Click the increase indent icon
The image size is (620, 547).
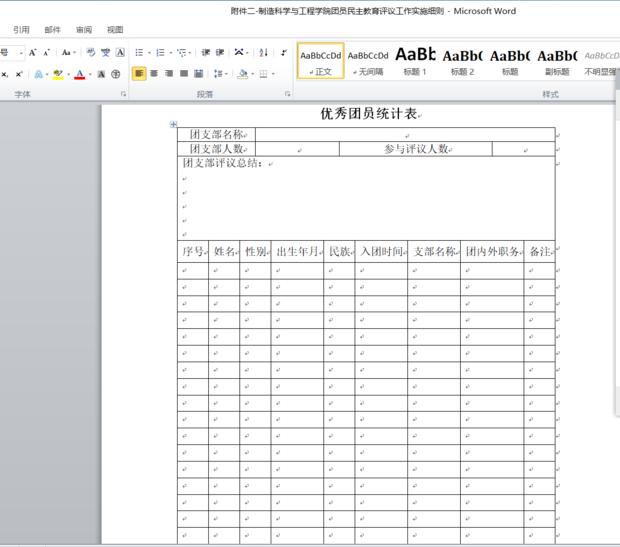point(219,52)
